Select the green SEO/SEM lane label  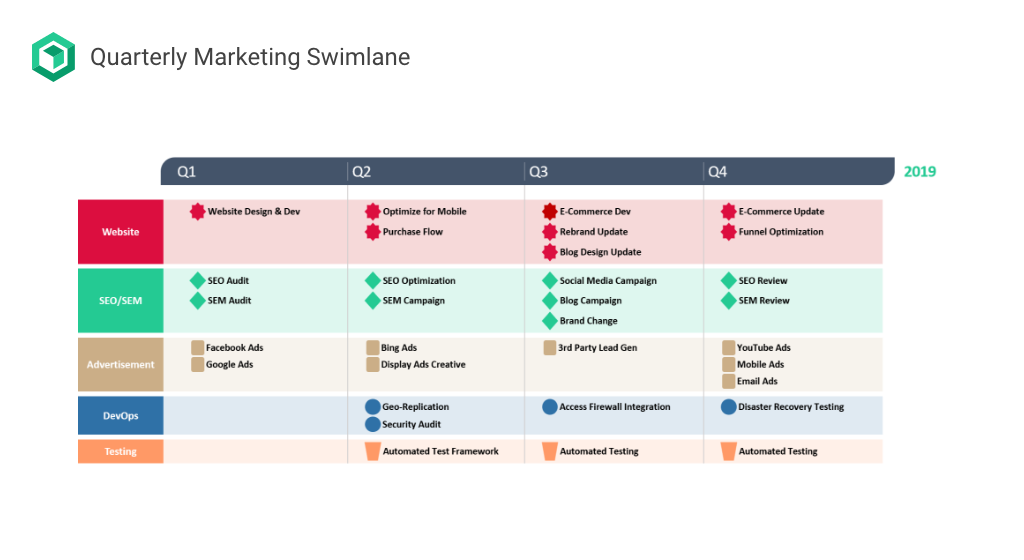[120, 300]
